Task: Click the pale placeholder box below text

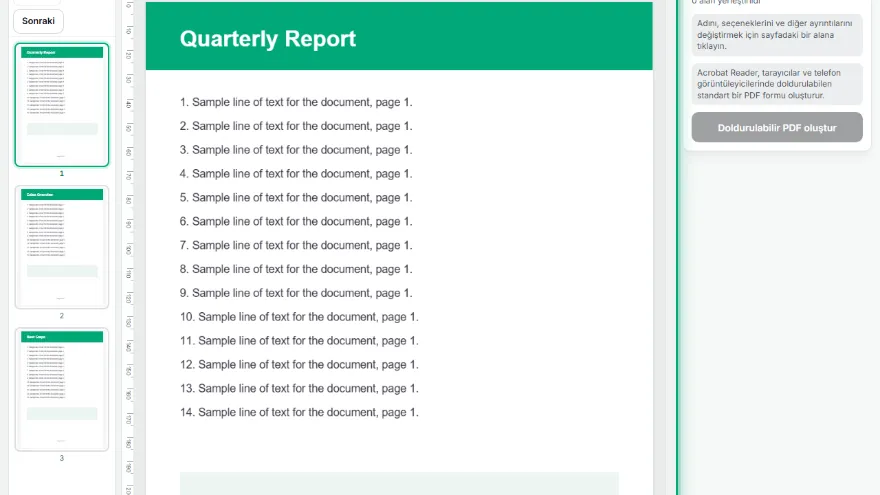Action: point(399,484)
